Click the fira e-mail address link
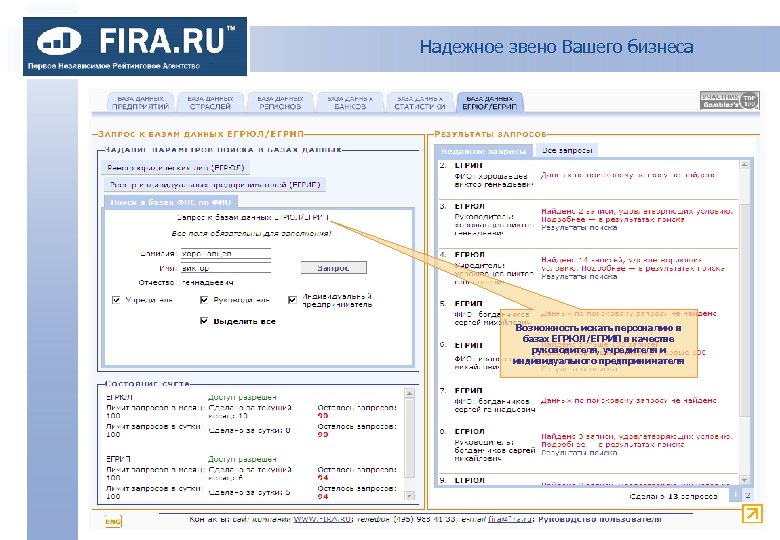This screenshot has width=780, height=540. [x=509, y=519]
